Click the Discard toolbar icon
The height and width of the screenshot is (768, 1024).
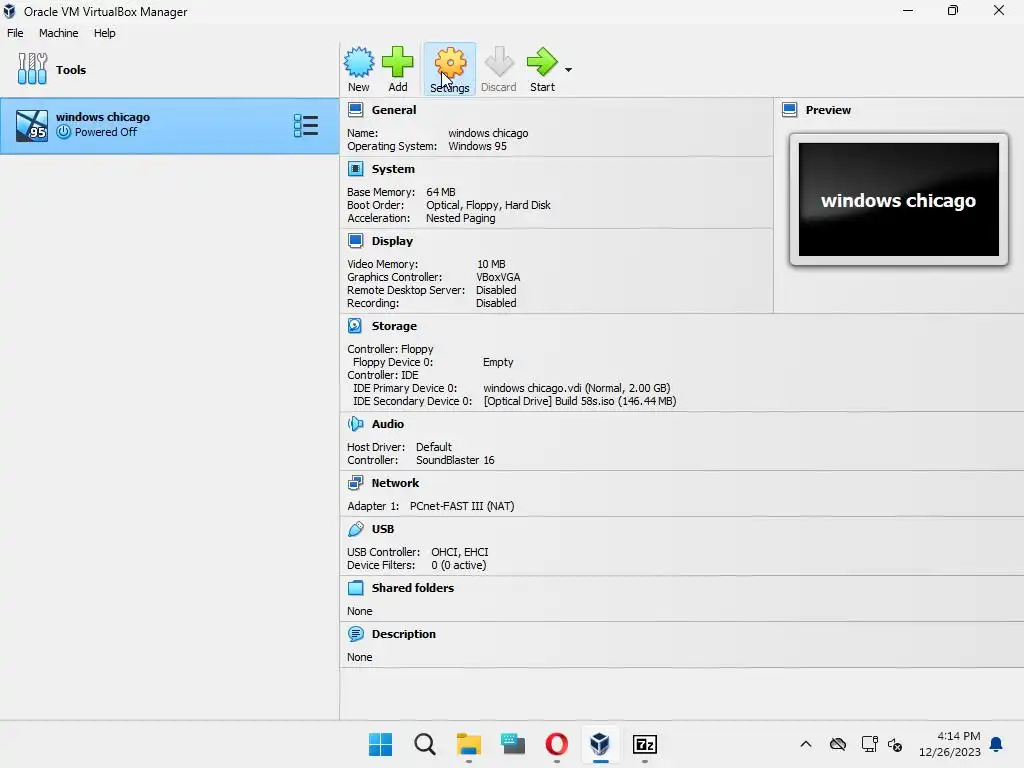click(499, 63)
